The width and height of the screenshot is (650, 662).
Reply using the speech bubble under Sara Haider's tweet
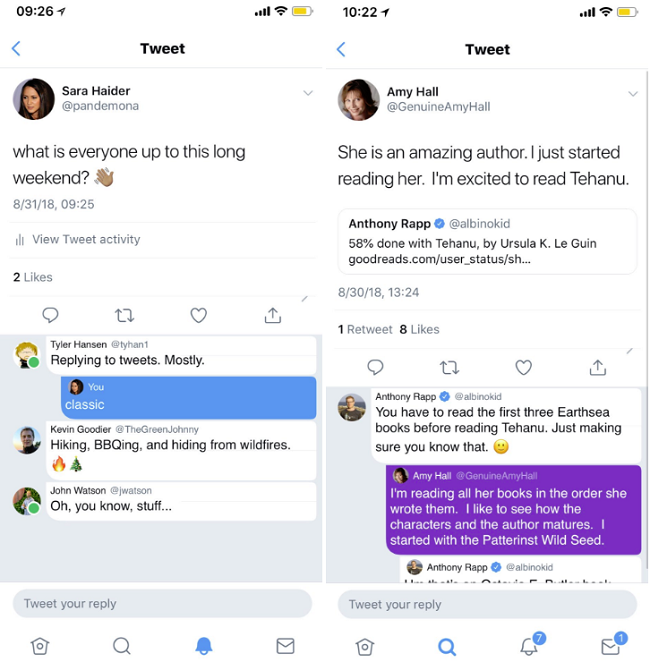(51, 315)
